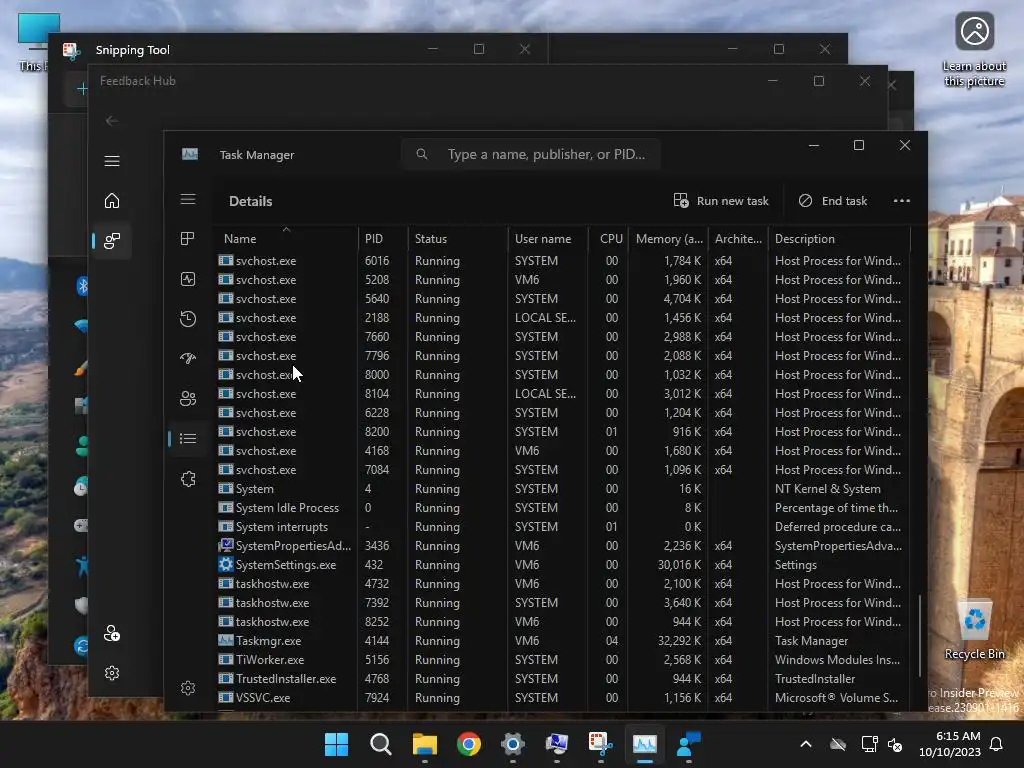1024x768 pixels.
Task: Open Task Manager settings gear
Action: (188, 688)
